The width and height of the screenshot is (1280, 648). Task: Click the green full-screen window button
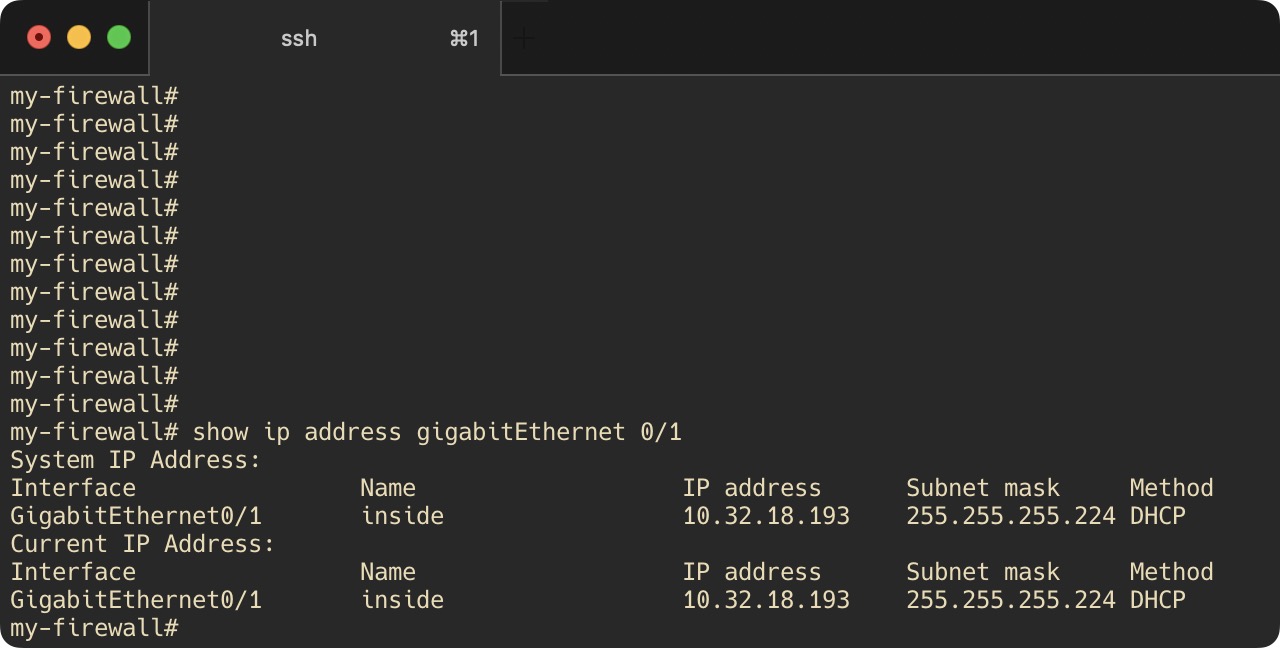point(119,38)
